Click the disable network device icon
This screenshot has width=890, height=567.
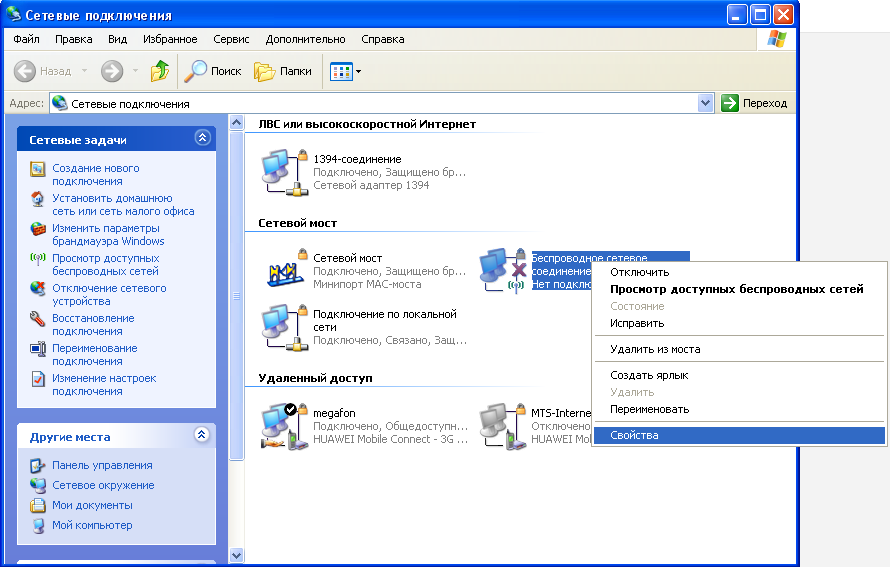(37, 289)
